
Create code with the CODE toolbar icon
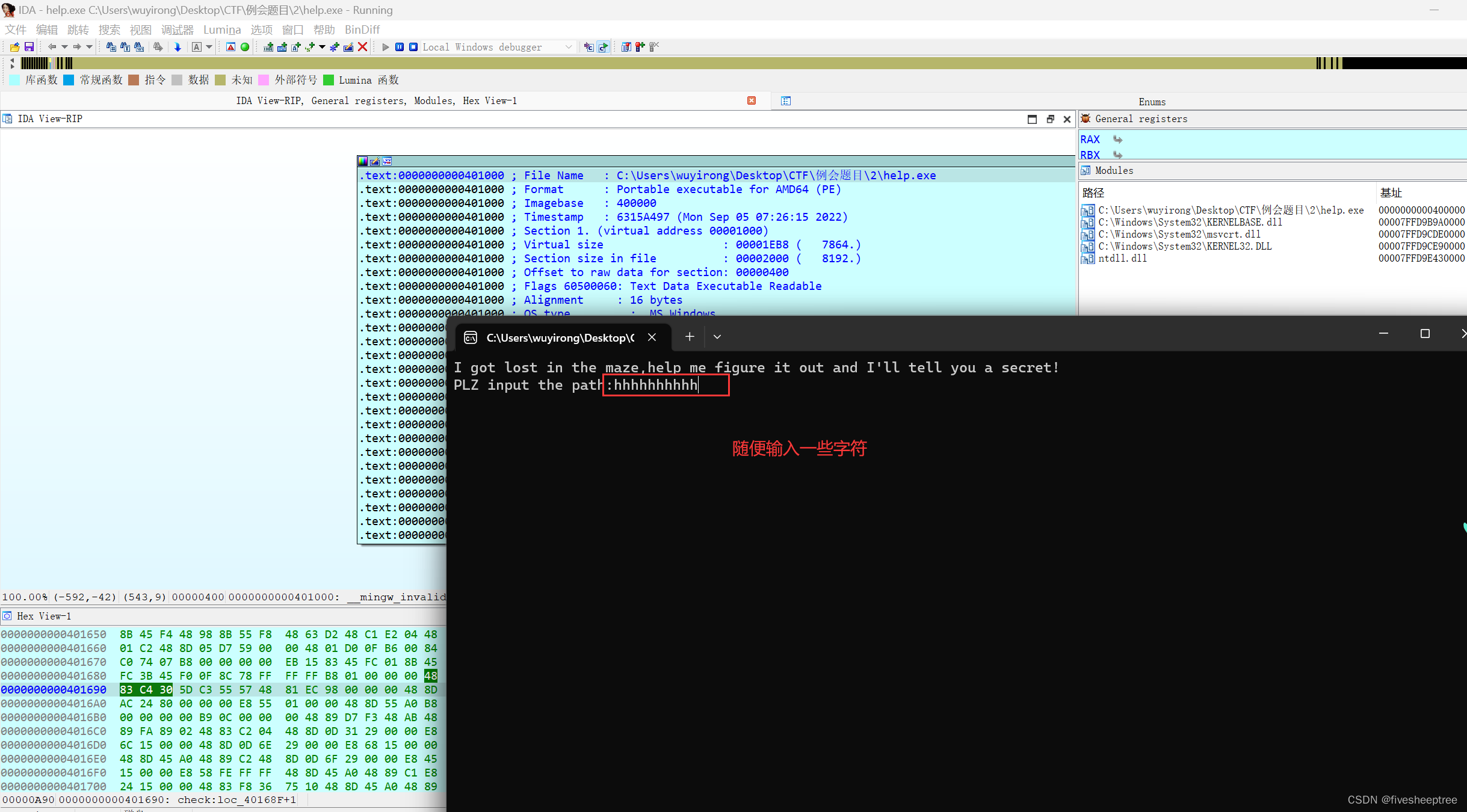coord(267,47)
